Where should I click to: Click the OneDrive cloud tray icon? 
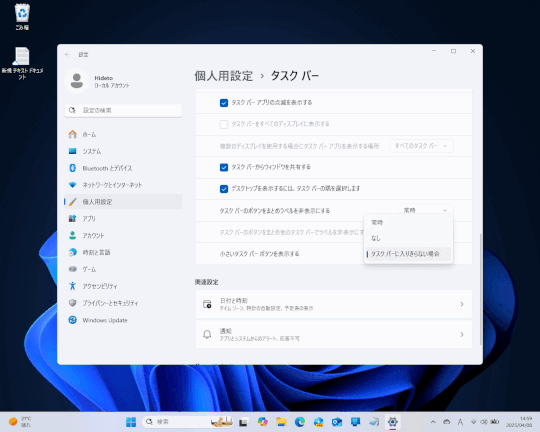coord(447,422)
